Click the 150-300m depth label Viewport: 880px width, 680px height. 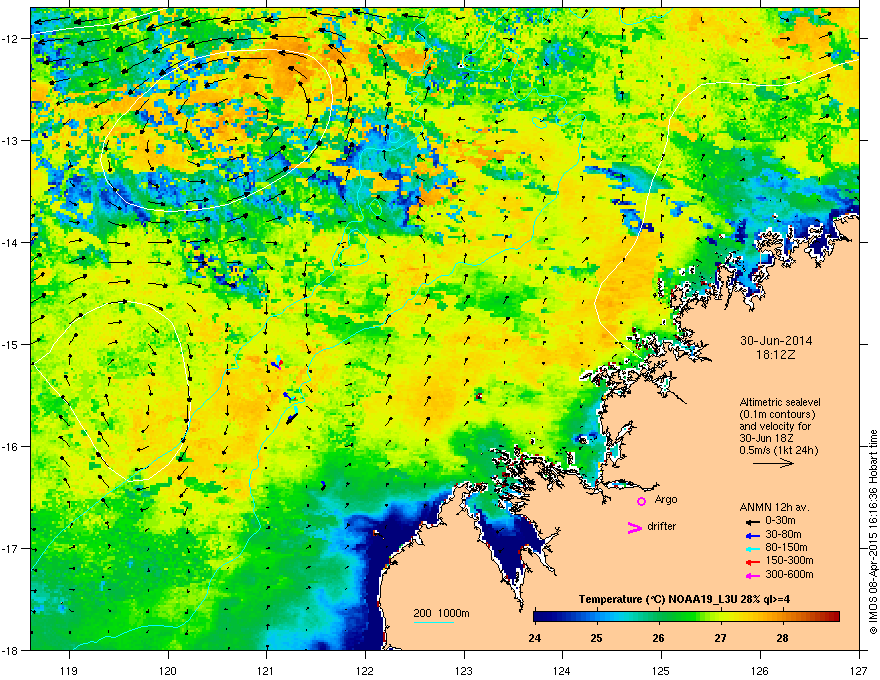click(x=789, y=560)
